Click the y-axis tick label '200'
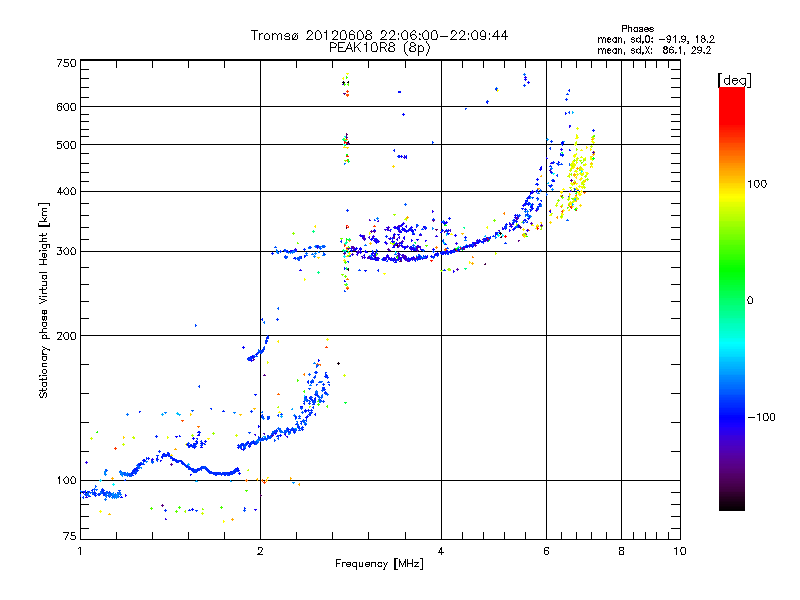The width and height of the screenshot is (800, 600). (66, 336)
